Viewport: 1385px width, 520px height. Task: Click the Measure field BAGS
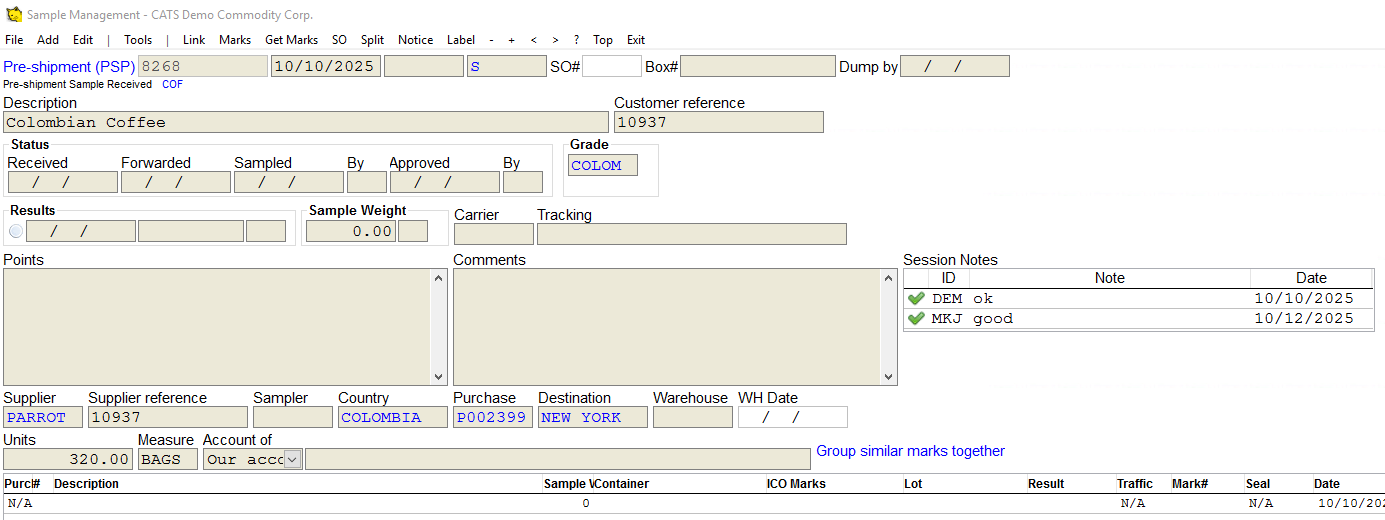(x=167, y=459)
